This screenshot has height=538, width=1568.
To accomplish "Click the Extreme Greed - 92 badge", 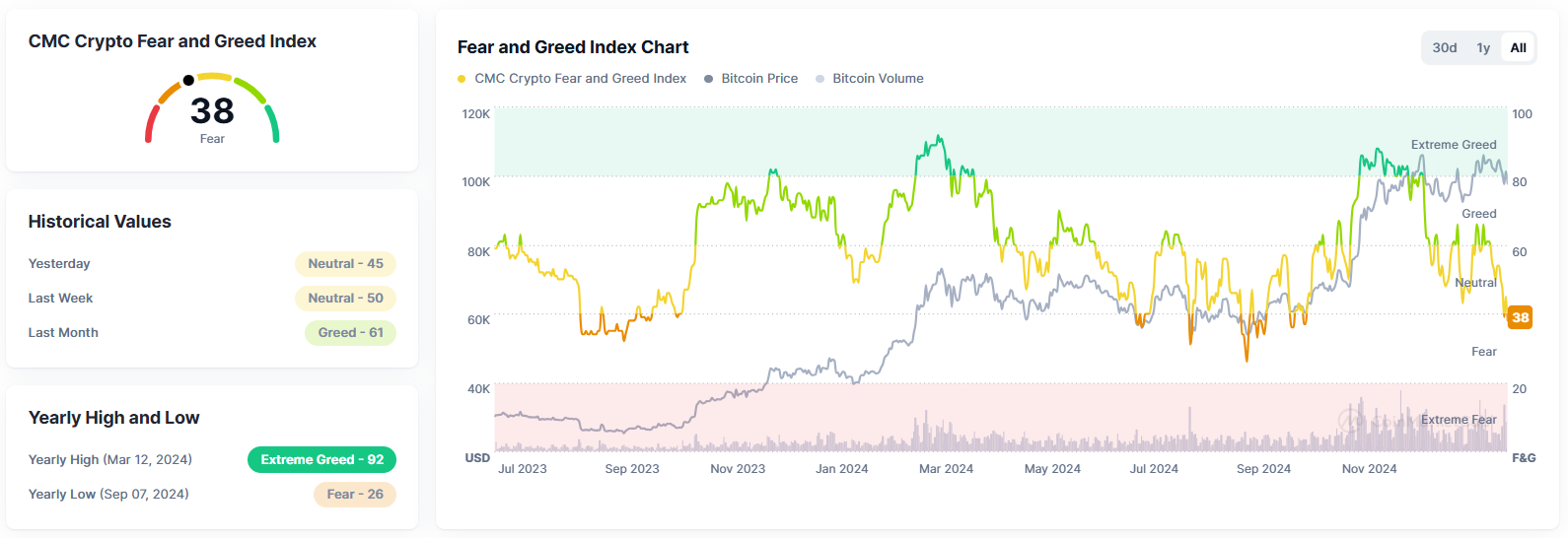I will click(321, 460).
